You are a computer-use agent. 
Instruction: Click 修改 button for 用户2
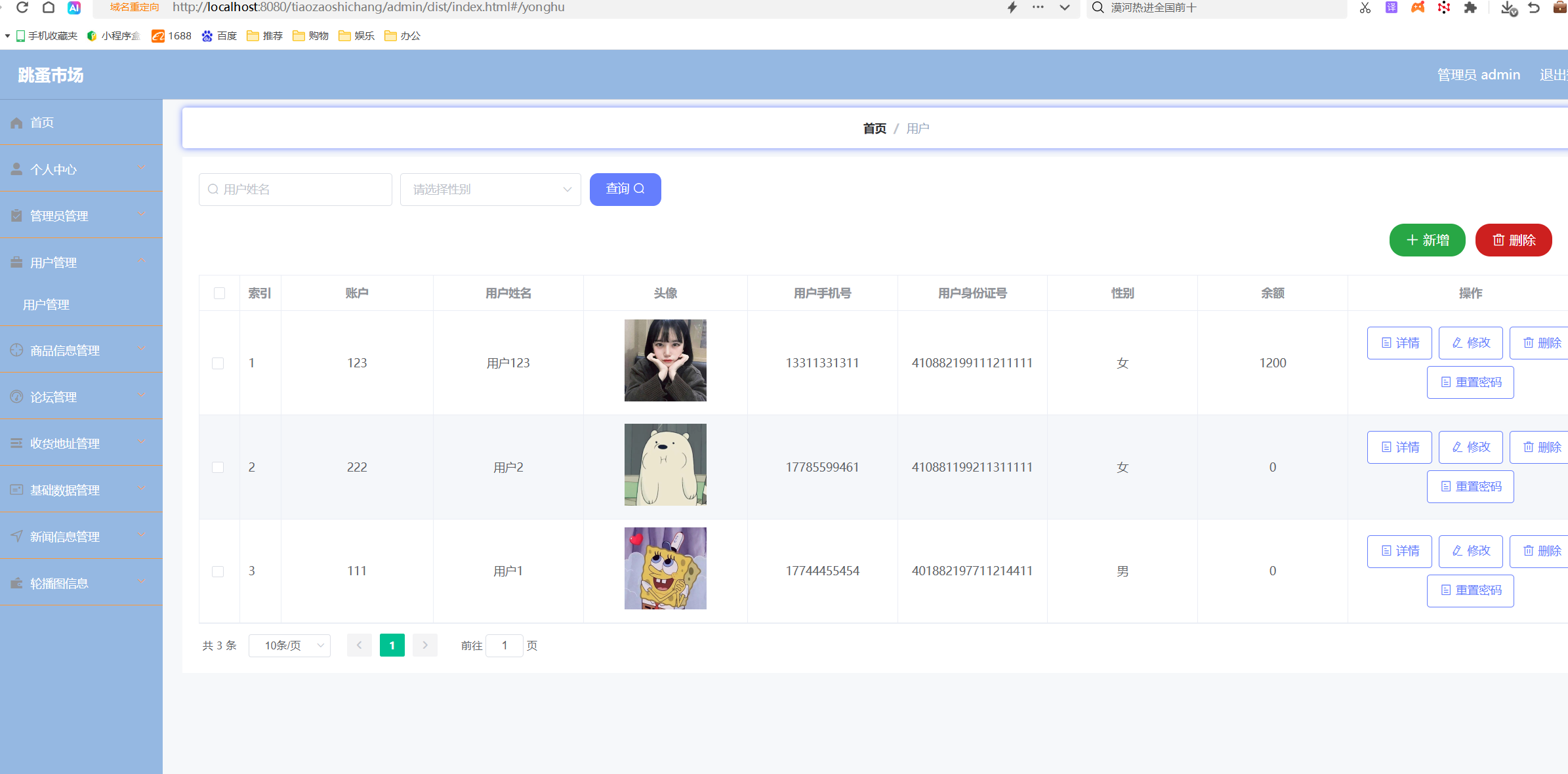[1471, 447]
